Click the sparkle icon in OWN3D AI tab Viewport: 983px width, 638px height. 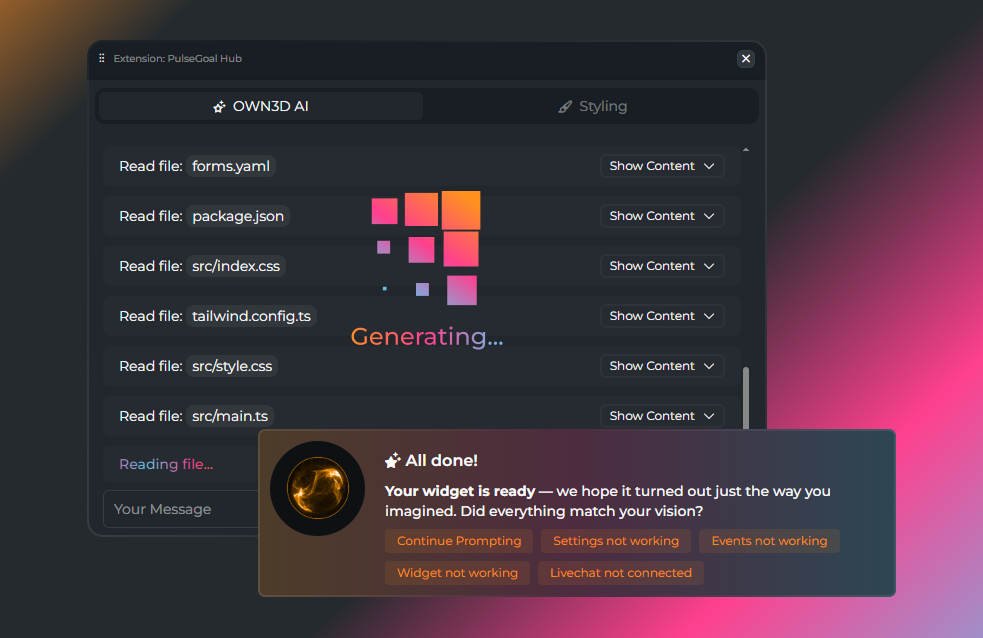[x=220, y=107]
